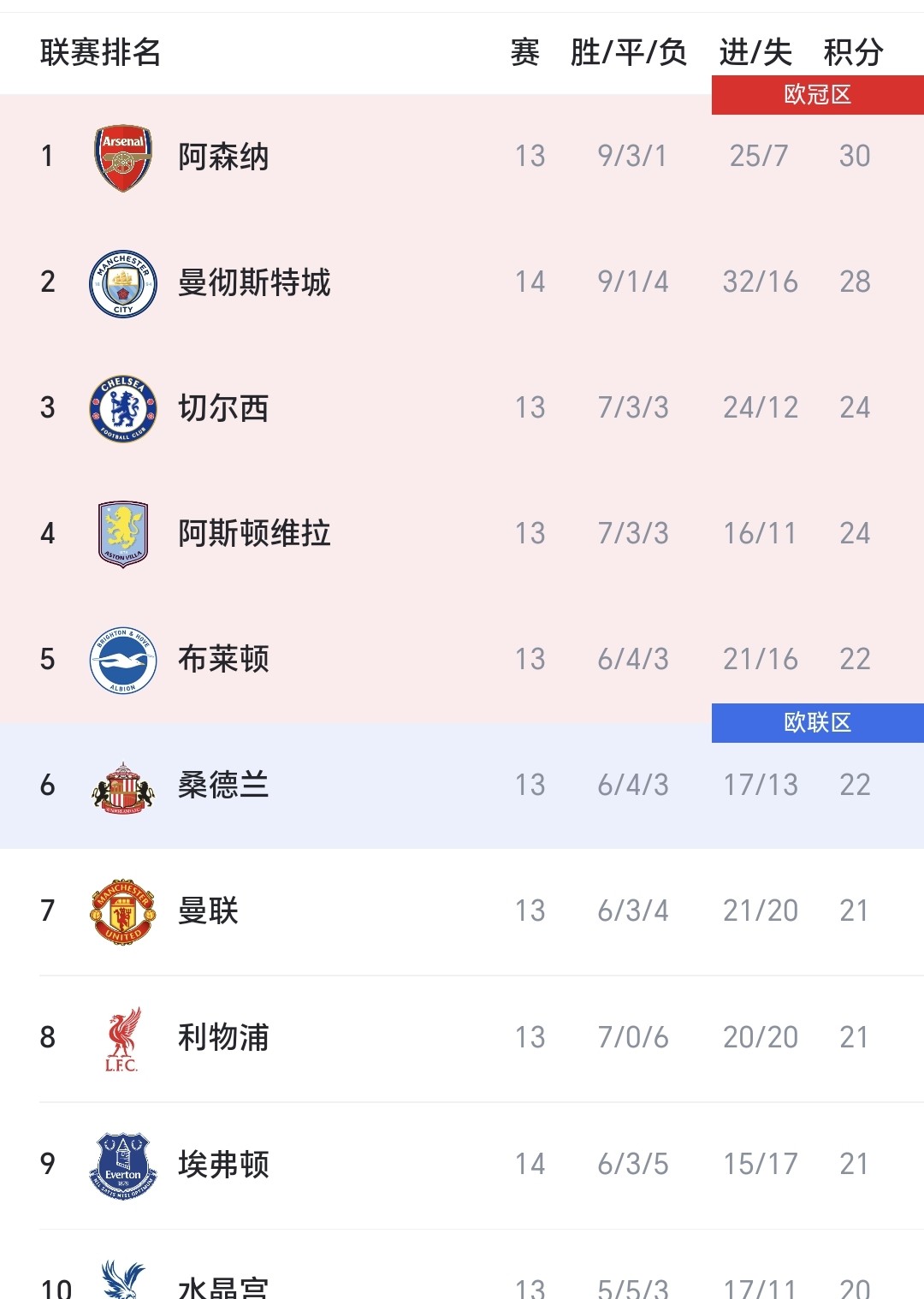Open team name 曼彻斯特城
The height and width of the screenshot is (1299, 924).
(x=254, y=282)
